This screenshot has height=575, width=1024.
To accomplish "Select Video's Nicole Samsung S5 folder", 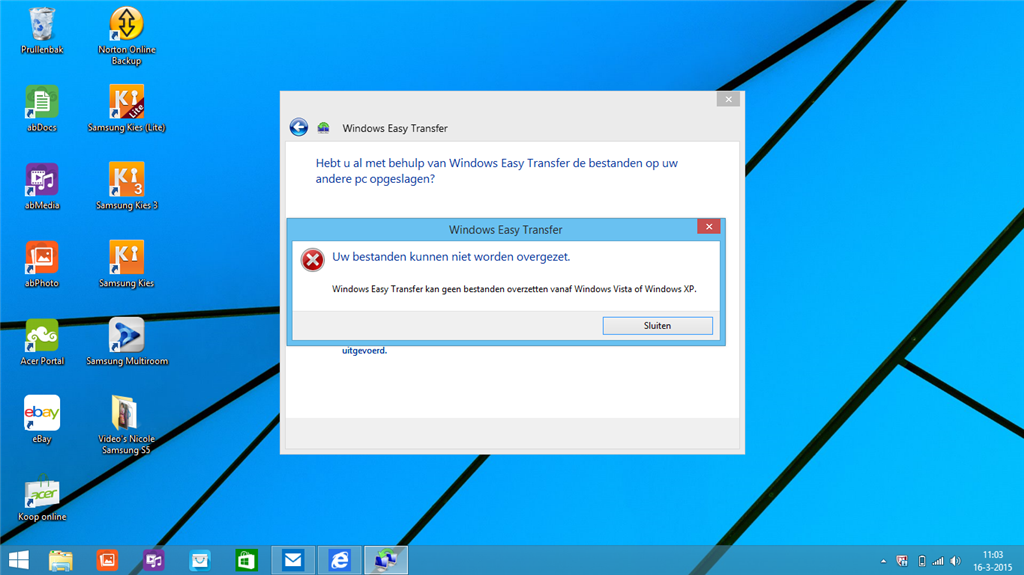I will click(x=127, y=425).
